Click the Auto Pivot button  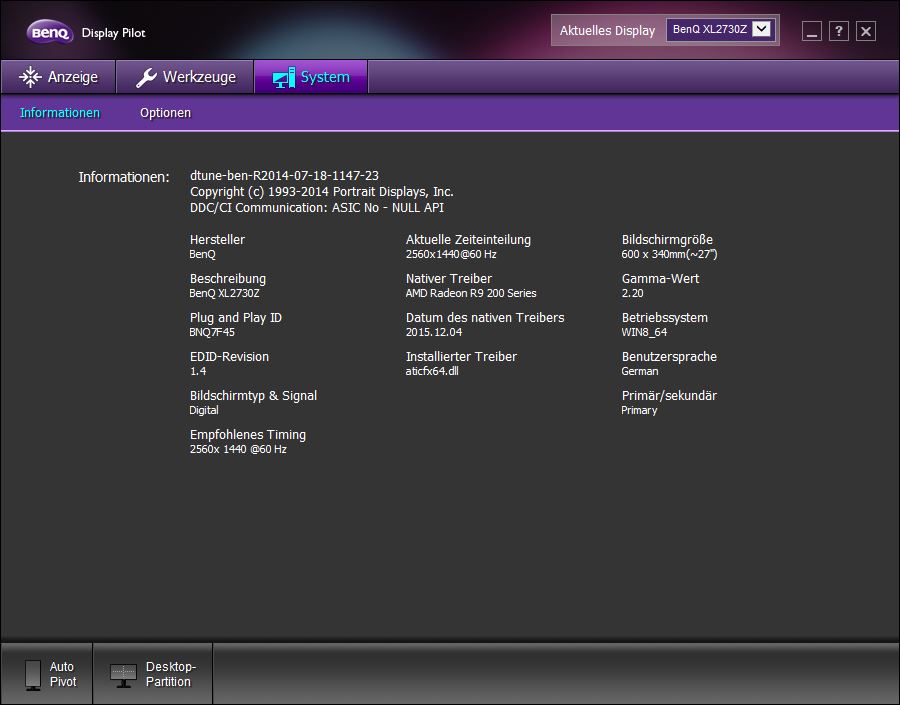[x=46, y=674]
